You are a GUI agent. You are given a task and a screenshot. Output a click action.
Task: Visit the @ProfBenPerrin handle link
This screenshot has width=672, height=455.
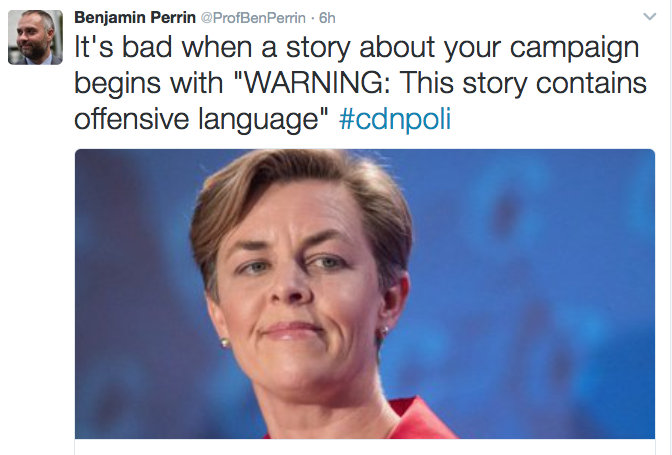click(x=253, y=18)
